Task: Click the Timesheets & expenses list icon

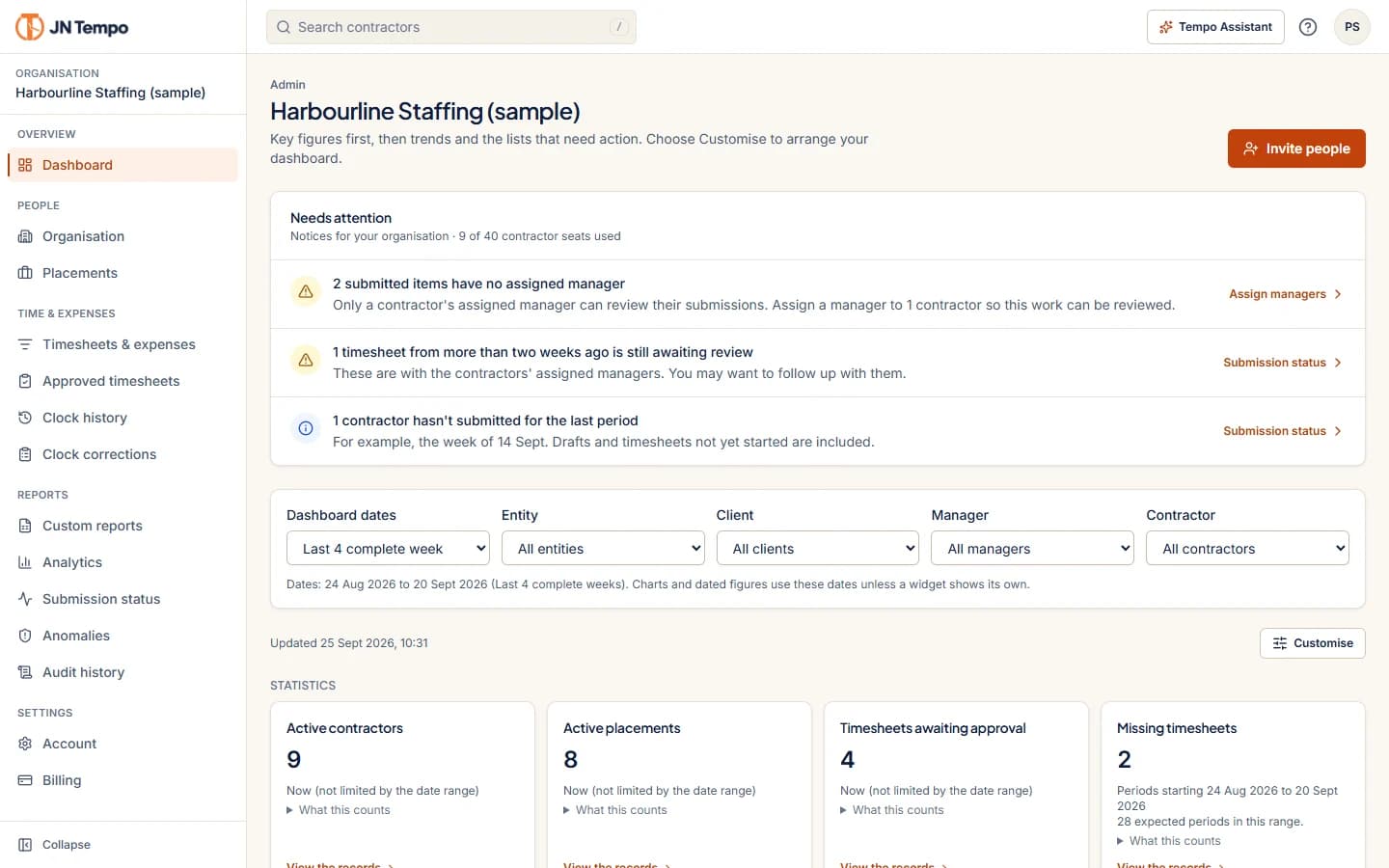Action: click(x=25, y=344)
